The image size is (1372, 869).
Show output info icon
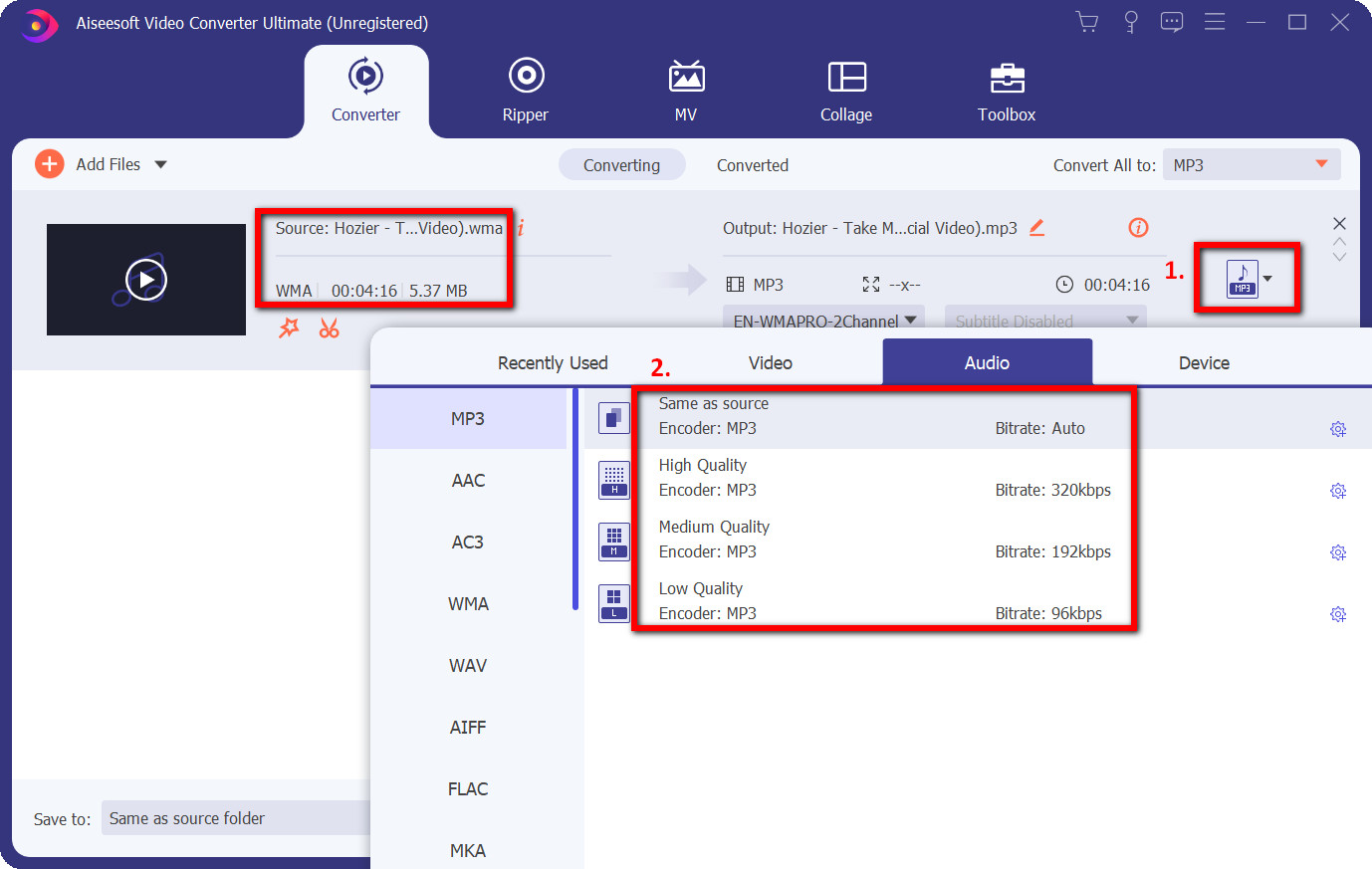click(x=1138, y=228)
